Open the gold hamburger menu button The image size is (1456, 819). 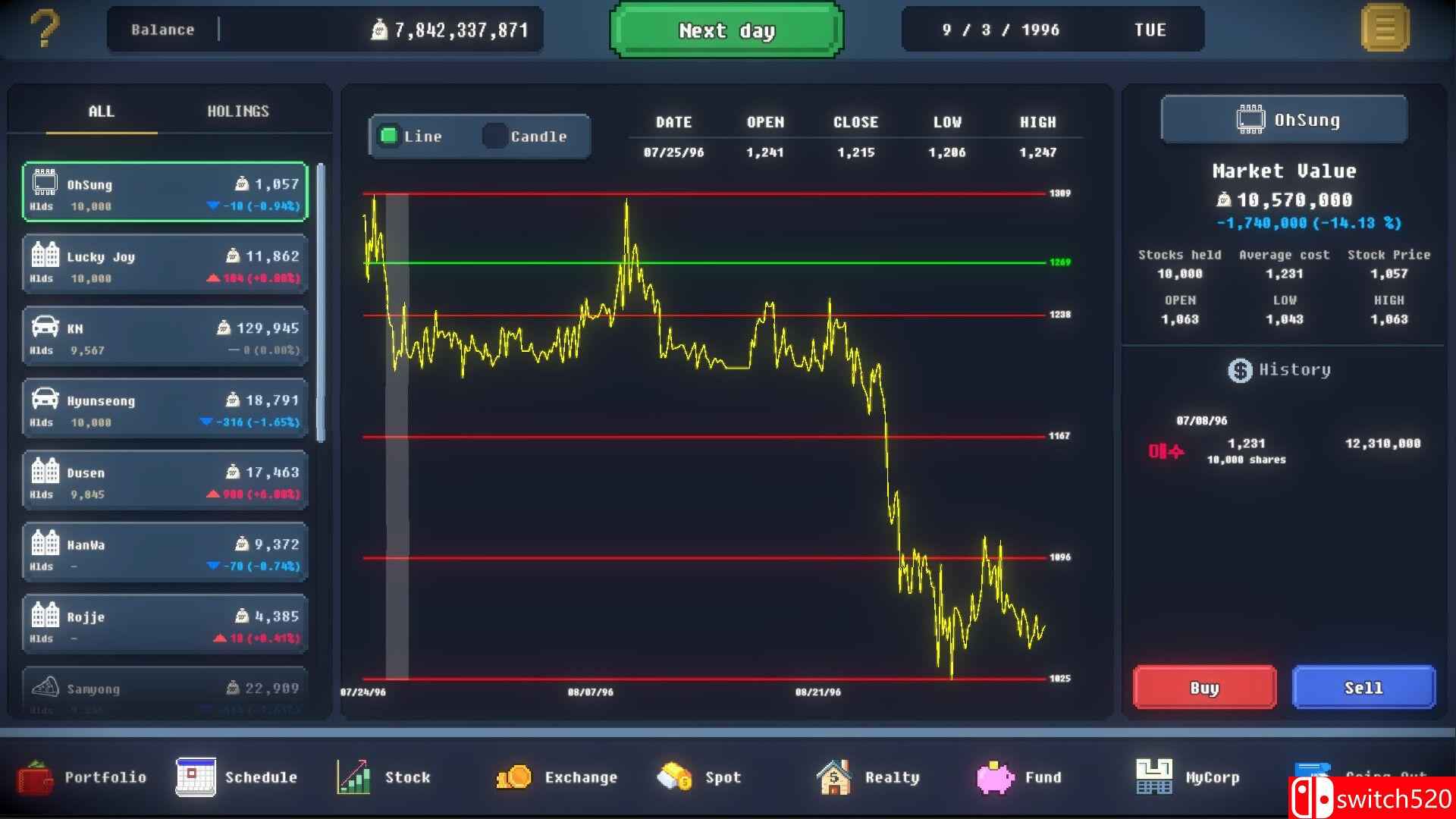click(1385, 30)
